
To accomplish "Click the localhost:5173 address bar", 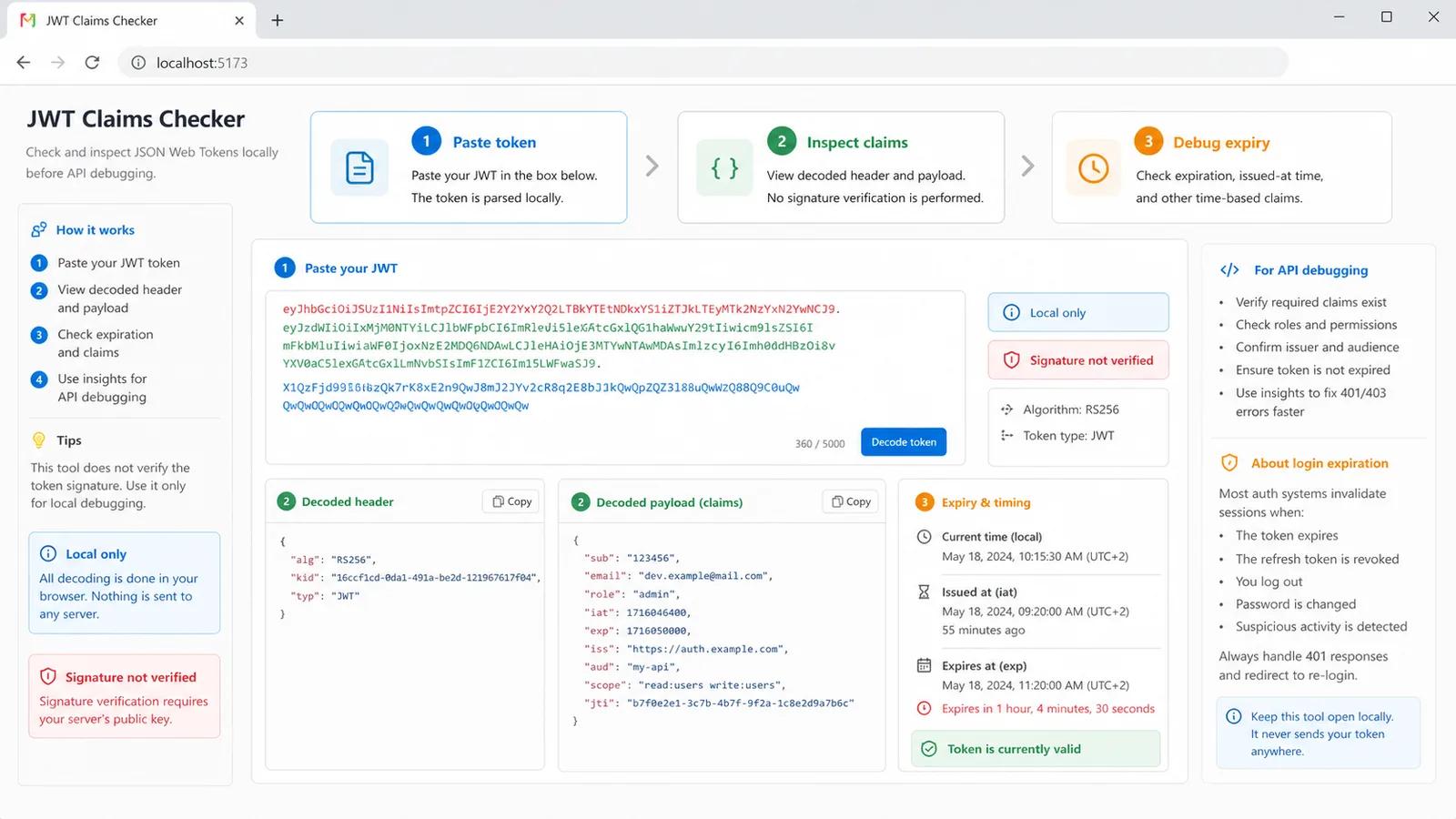I will (x=703, y=63).
